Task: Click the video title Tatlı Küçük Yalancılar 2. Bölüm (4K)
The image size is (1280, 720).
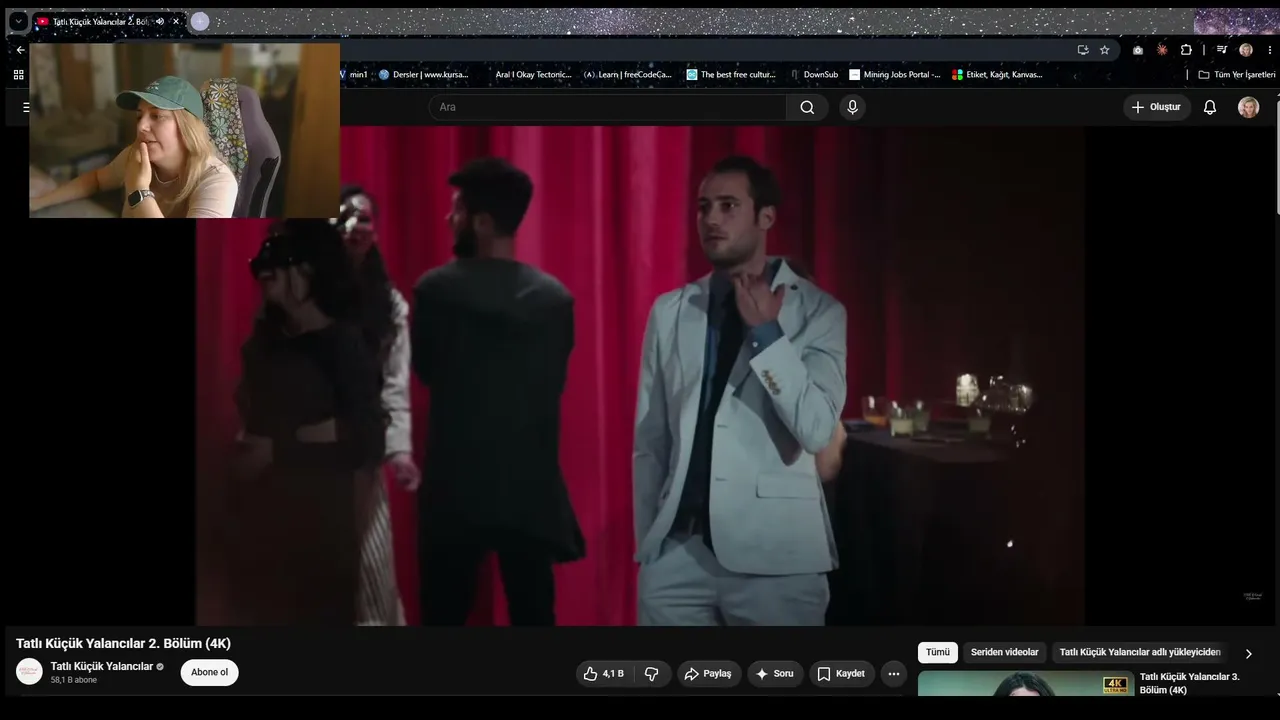Action: point(123,643)
